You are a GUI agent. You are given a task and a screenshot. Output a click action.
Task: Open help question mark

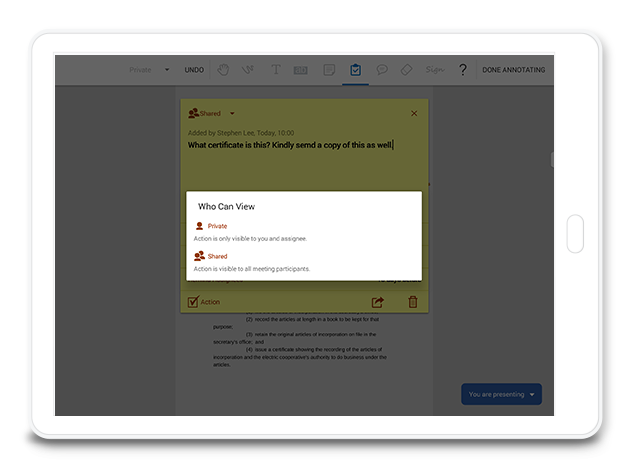tap(463, 70)
